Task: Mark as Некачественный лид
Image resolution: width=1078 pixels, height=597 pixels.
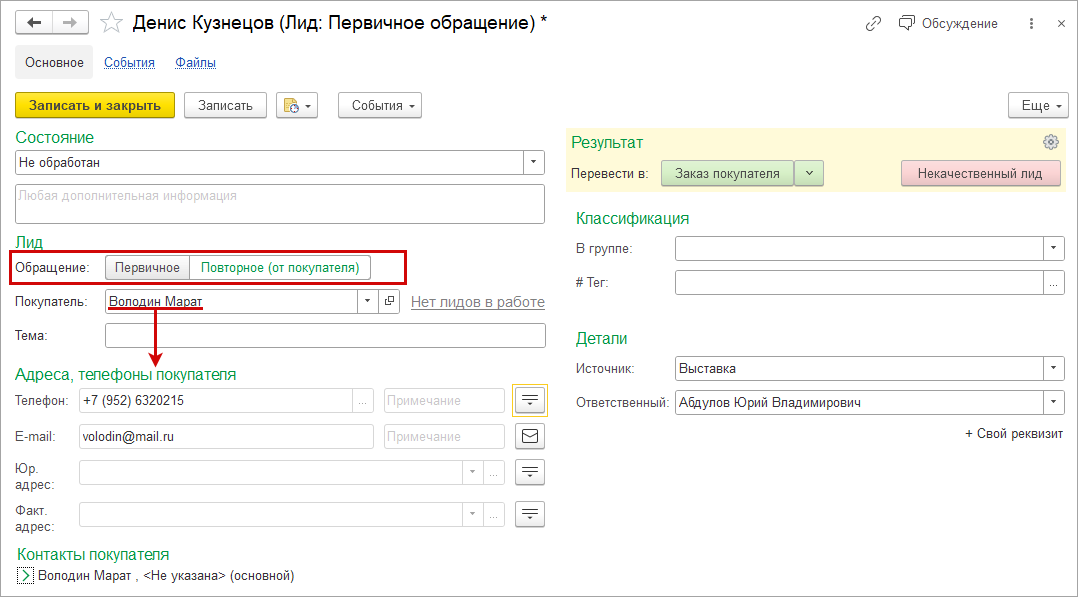Action: tap(980, 173)
